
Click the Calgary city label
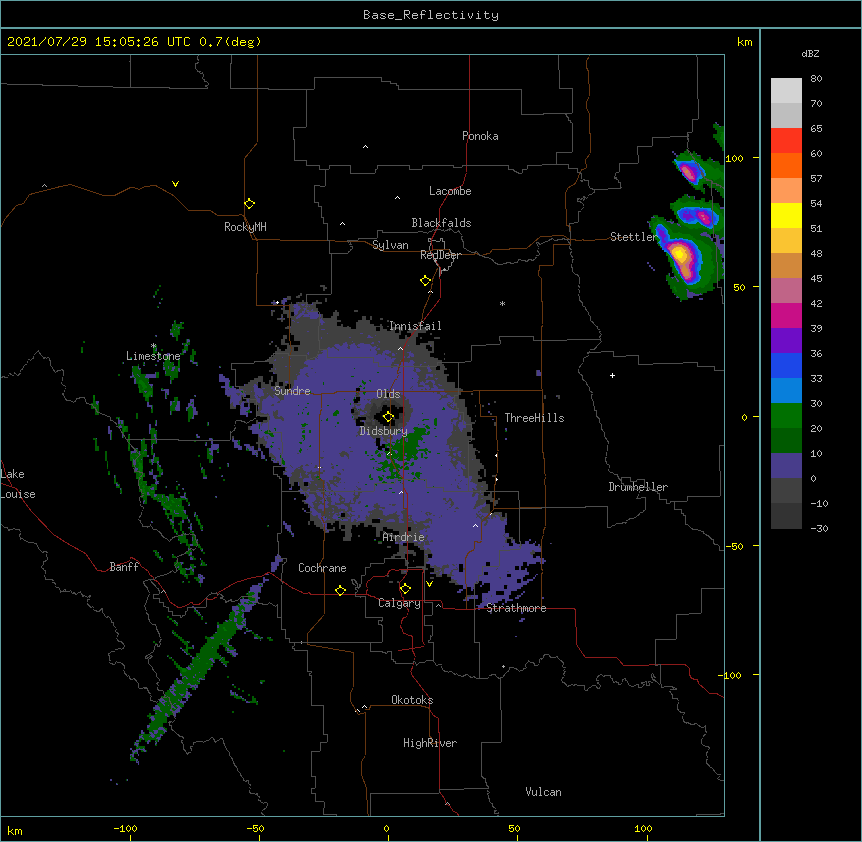[x=399, y=603]
